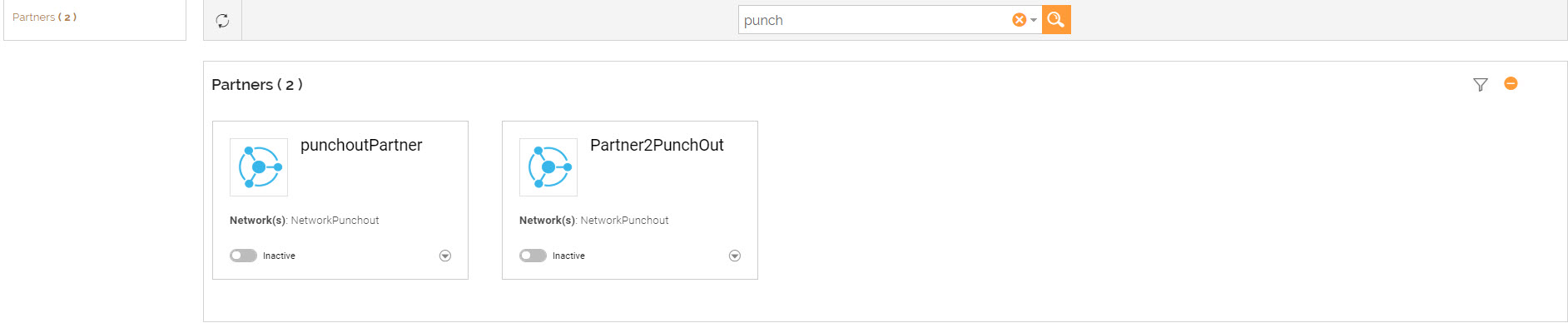The width and height of the screenshot is (1568, 323).
Task: Click NetworkPunchout network text on Partner2PunchOut card
Action: point(624,221)
